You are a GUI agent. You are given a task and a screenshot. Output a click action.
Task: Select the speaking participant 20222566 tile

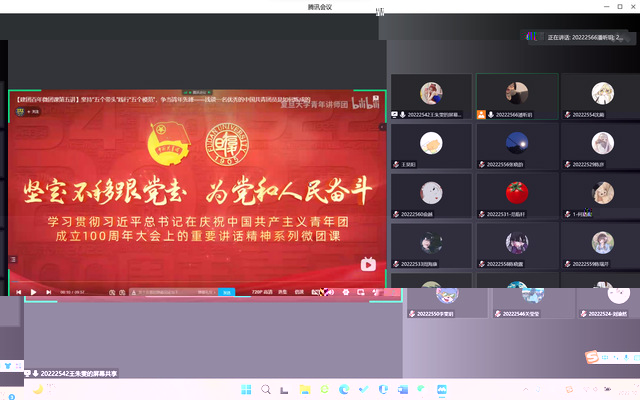click(517, 96)
